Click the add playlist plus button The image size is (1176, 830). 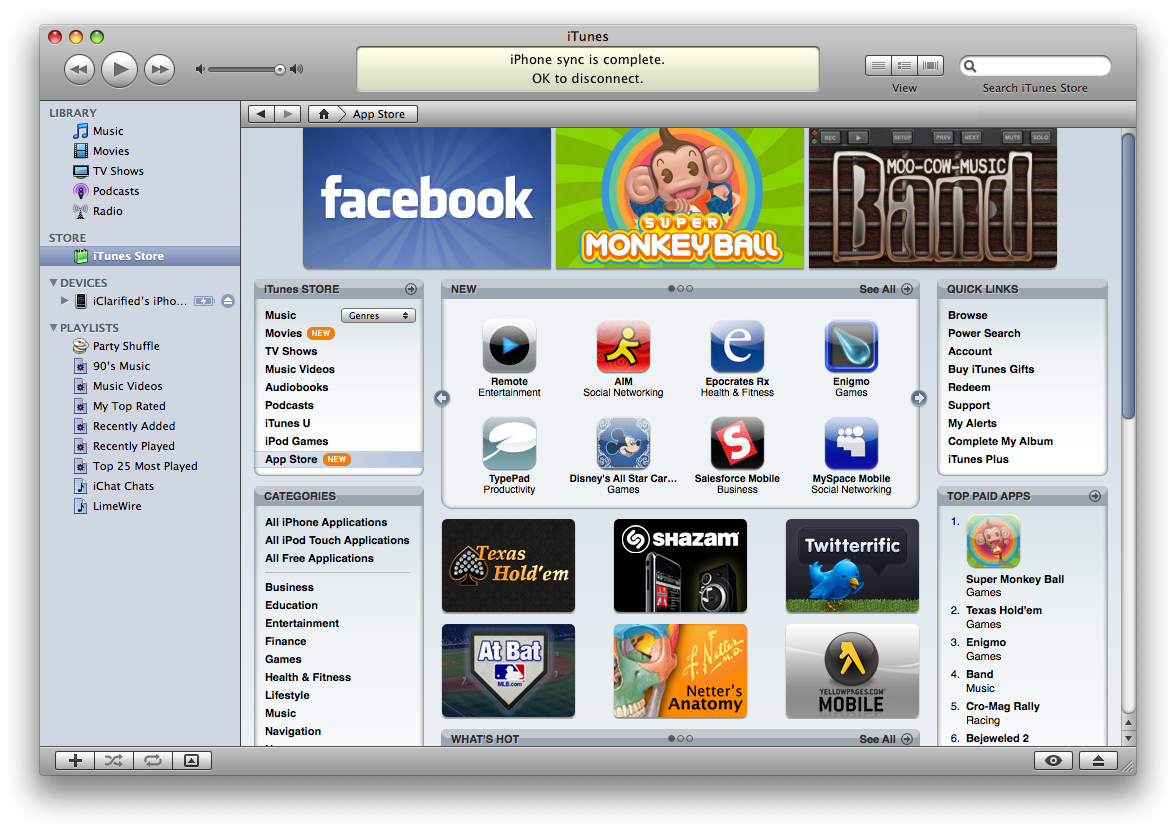click(x=75, y=760)
